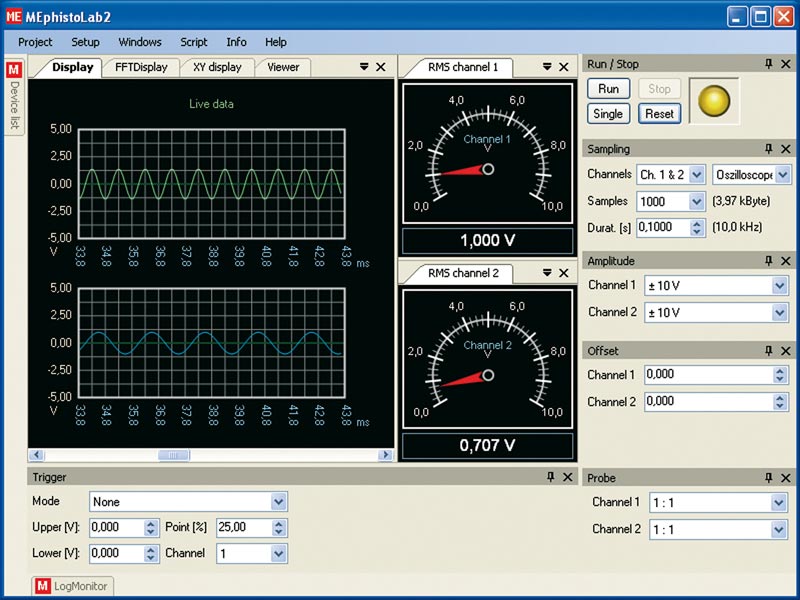This screenshot has width=800, height=600.
Task: Click the Upper [V] spinner arrows
Action: (151, 528)
